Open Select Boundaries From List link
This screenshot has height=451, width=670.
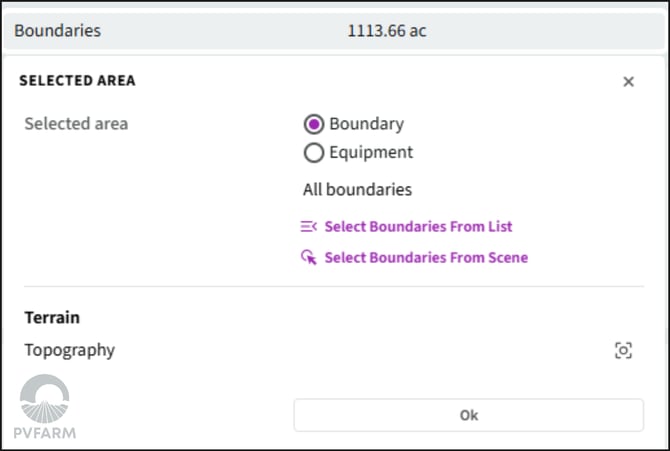[418, 227]
